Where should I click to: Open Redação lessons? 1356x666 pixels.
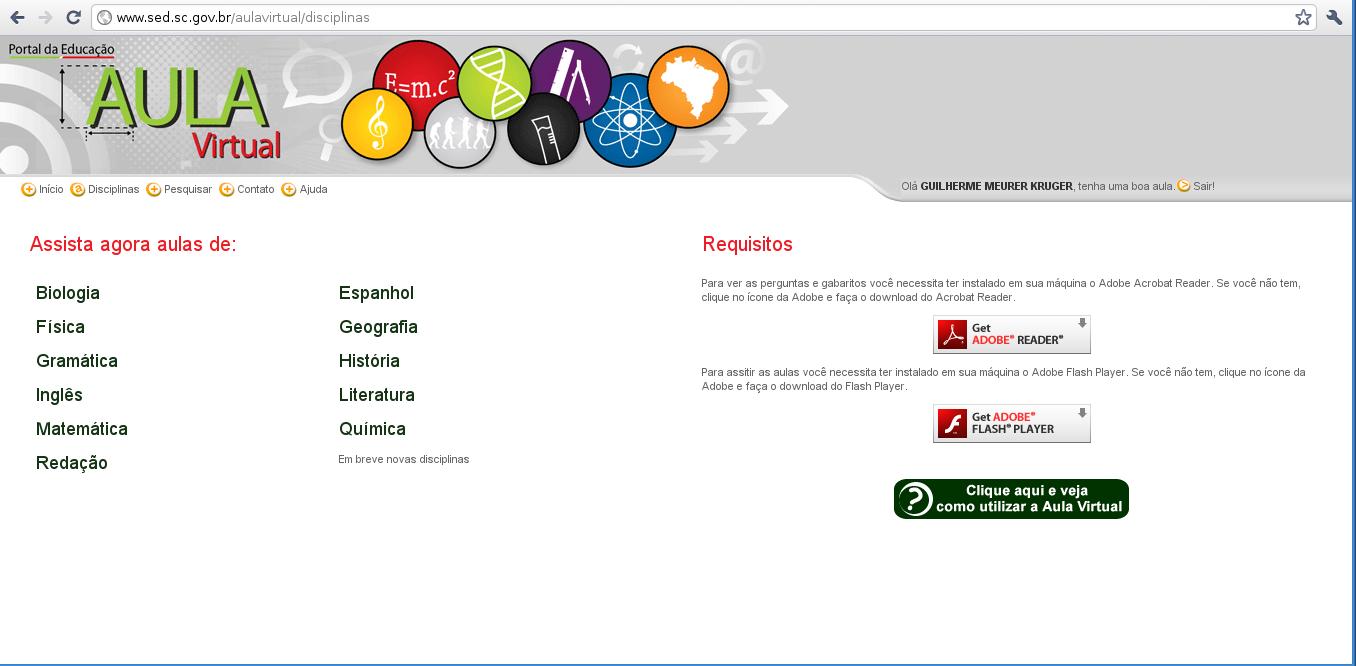point(72,463)
